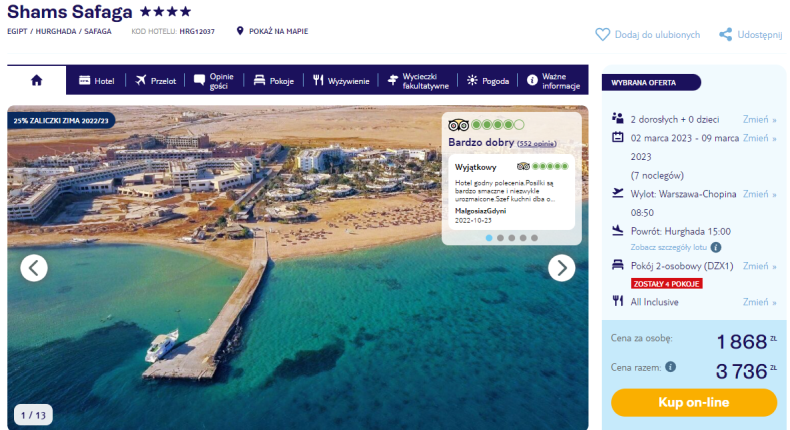This screenshot has height=430, width=790.
Task: Click the share icon
Action: point(726,35)
